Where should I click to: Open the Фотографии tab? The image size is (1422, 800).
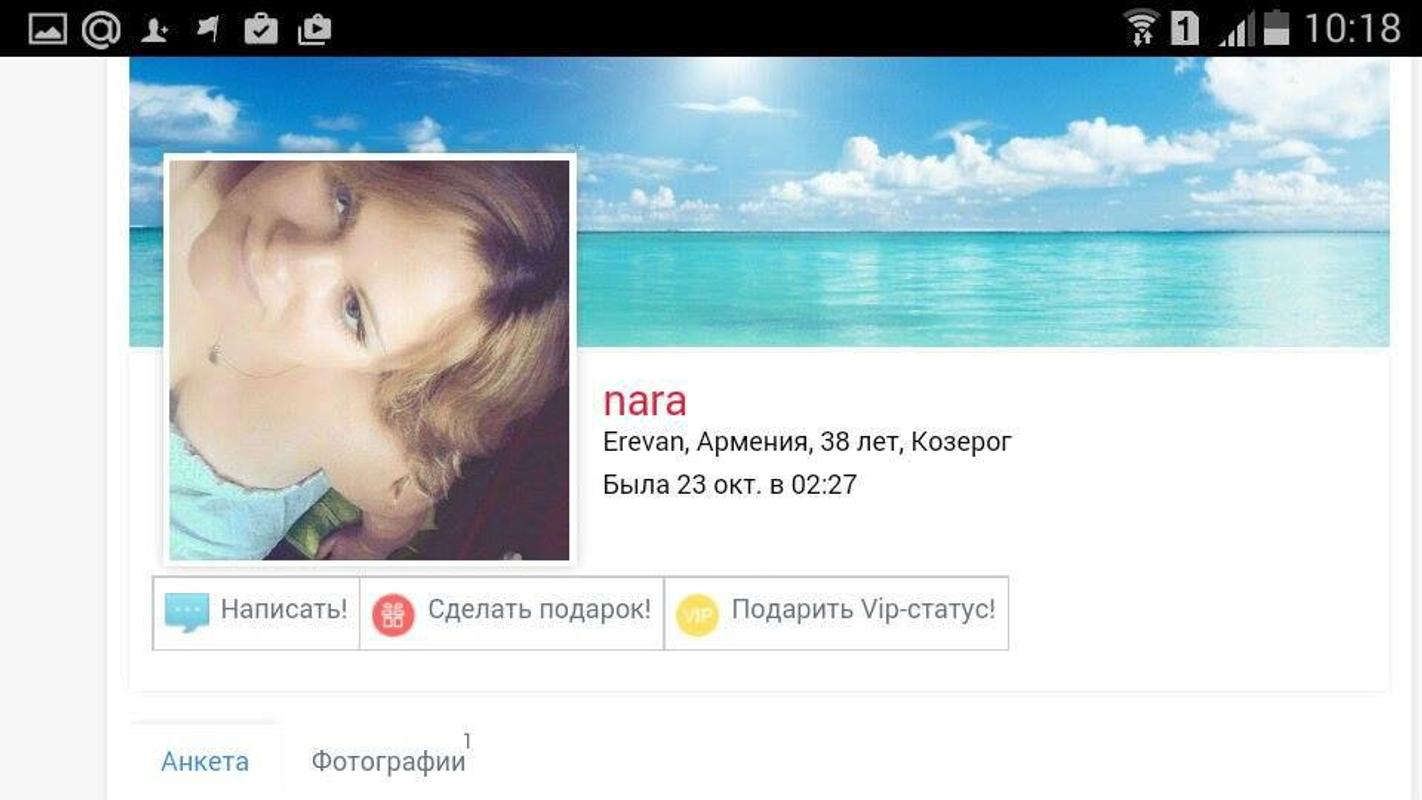(389, 762)
